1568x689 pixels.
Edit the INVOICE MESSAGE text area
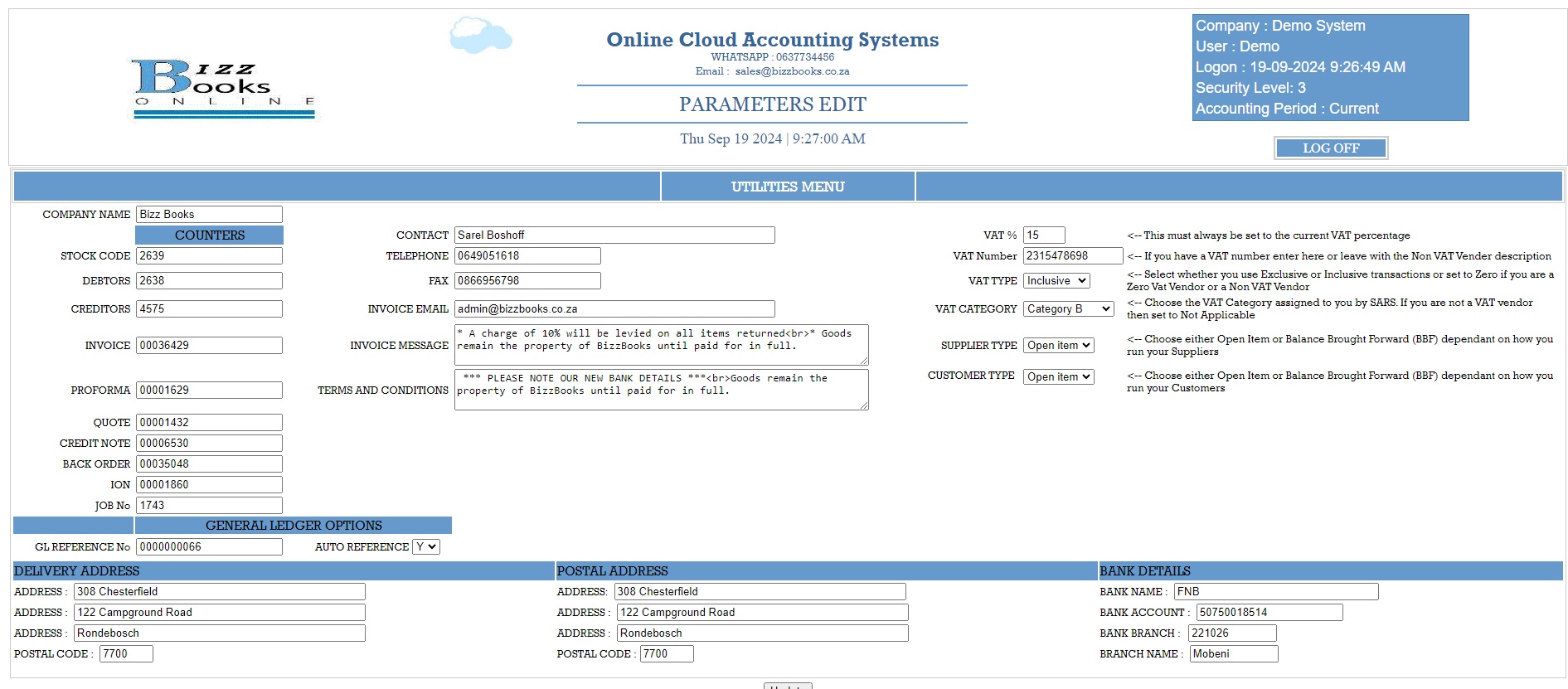661,345
